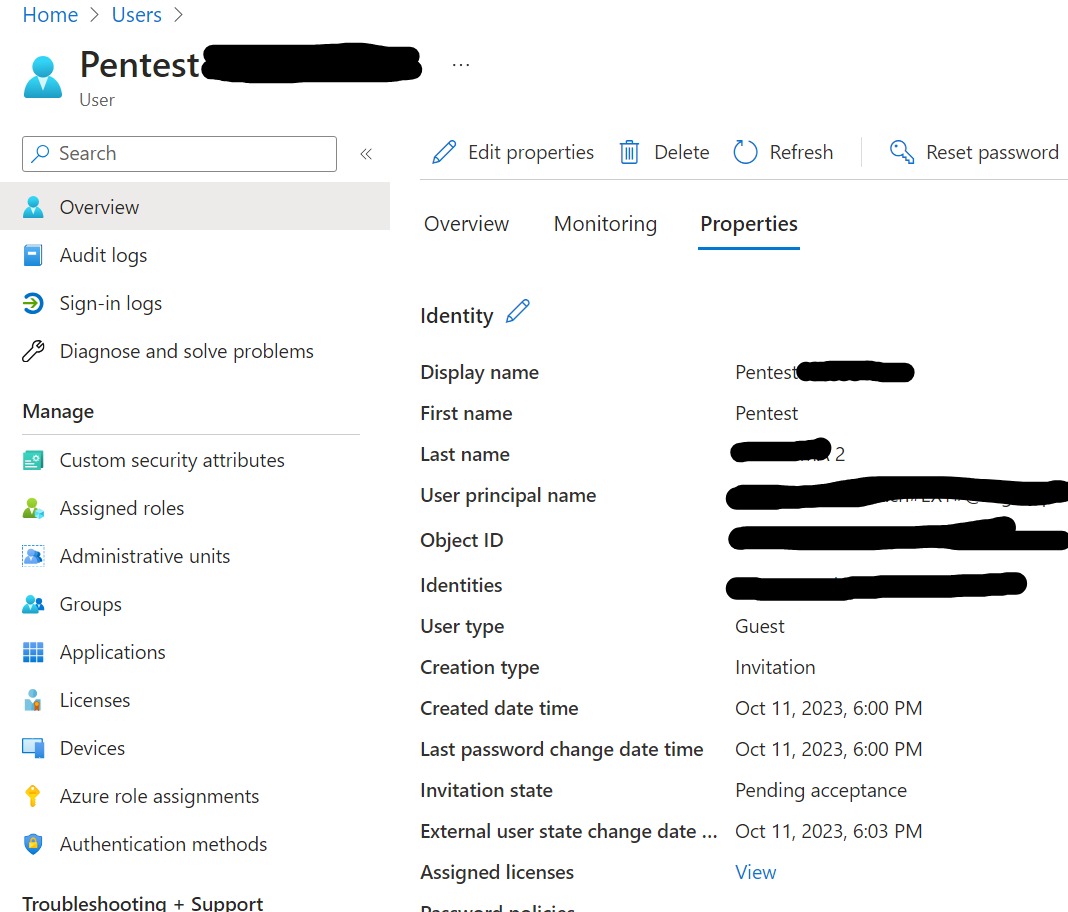Expand the breadcrumb chevron after Users

click(x=178, y=14)
